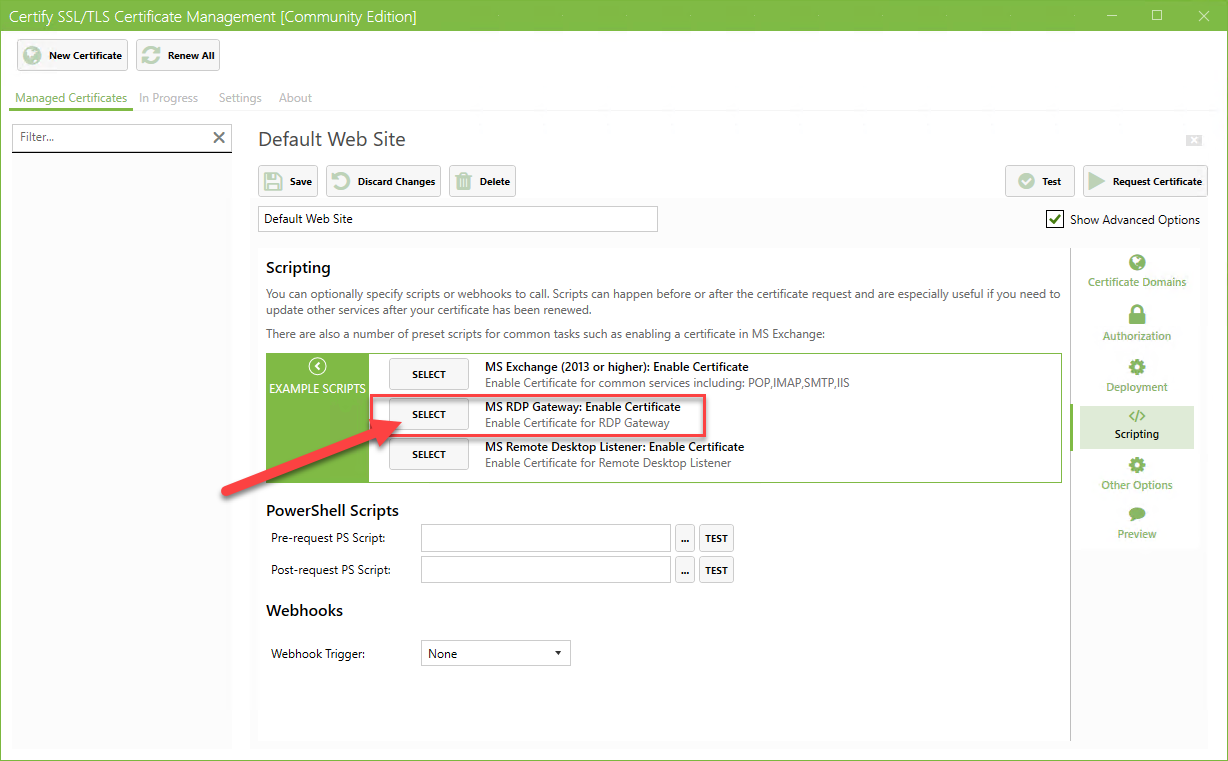Viewport: 1228px width, 761px height.
Task: Click the trash can icon on Delete
Action: tap(464, 181)
